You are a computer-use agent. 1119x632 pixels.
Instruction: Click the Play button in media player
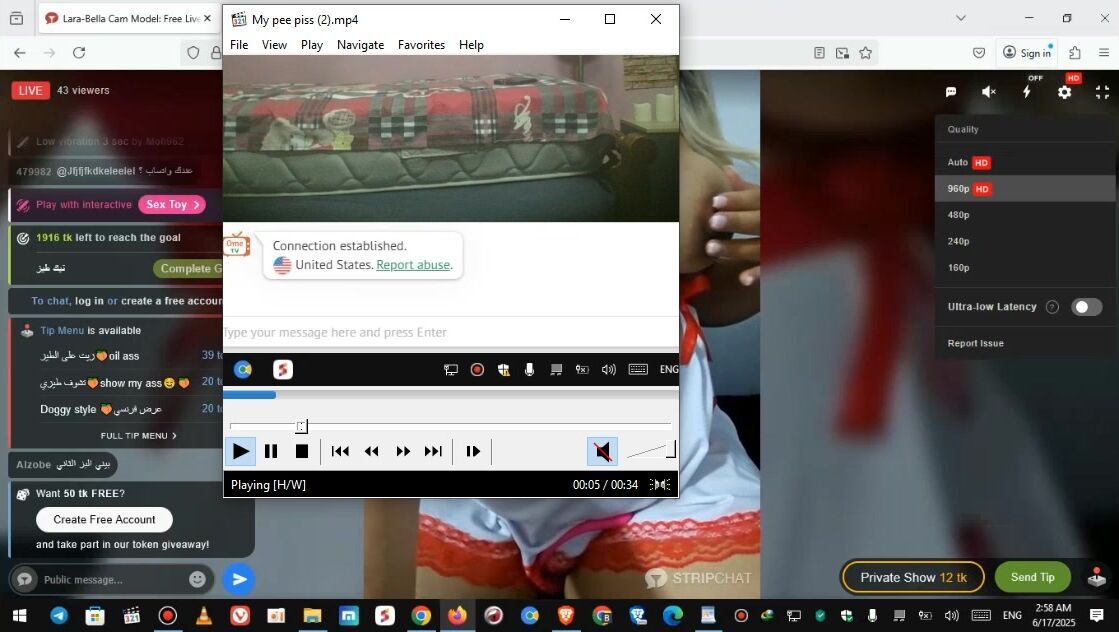tap(240, 452)
